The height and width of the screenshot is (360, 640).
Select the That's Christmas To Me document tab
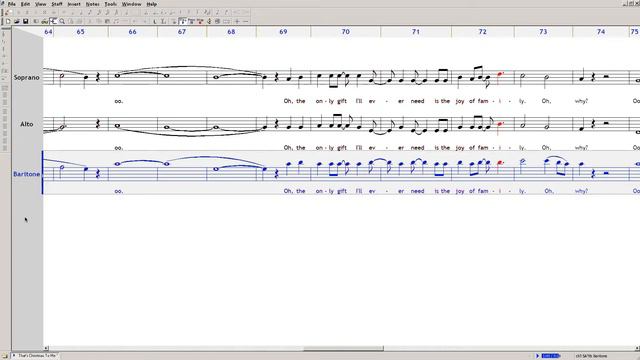coord(35,356)
